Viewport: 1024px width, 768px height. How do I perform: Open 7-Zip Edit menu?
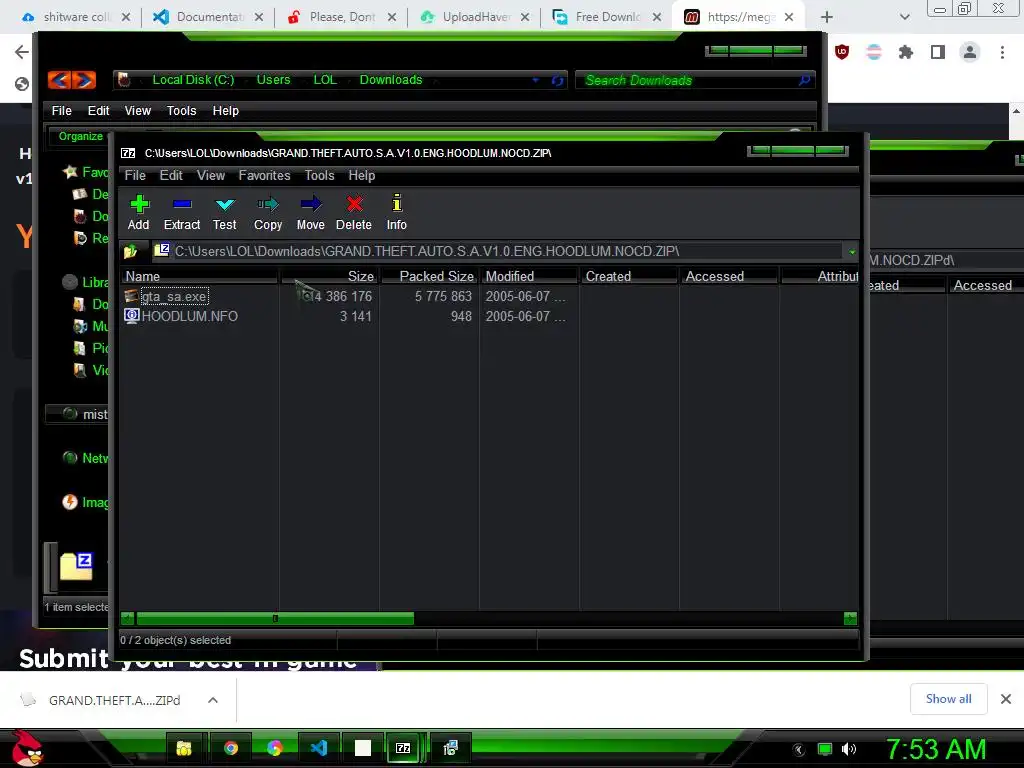click(x=171, y=176)
